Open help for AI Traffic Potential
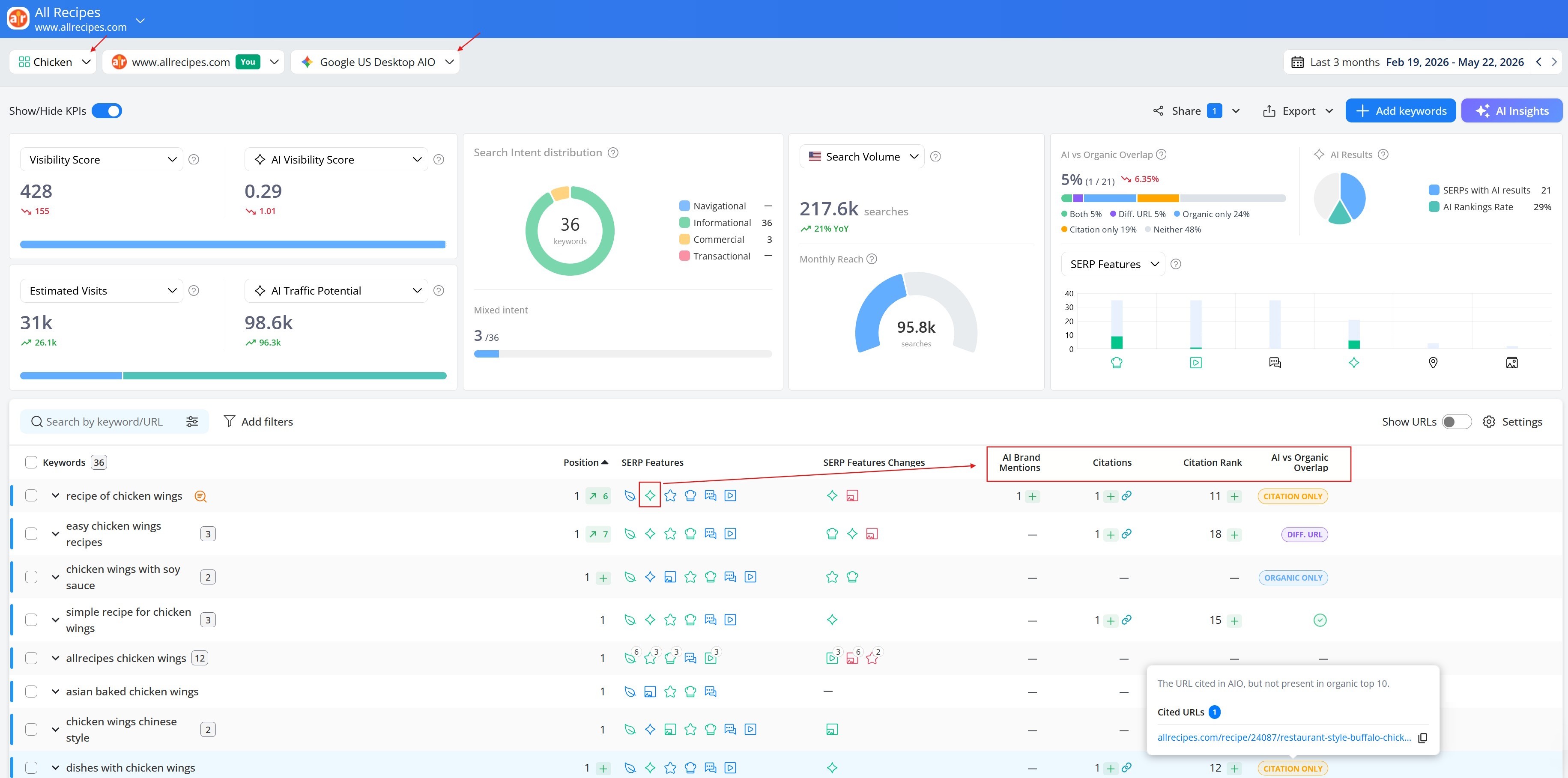This screenshot has height=778, width=1568. pos(438,291)
